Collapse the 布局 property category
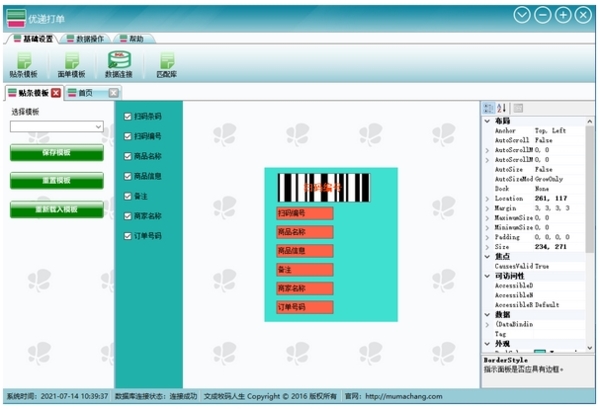 [x=487, y=121]
